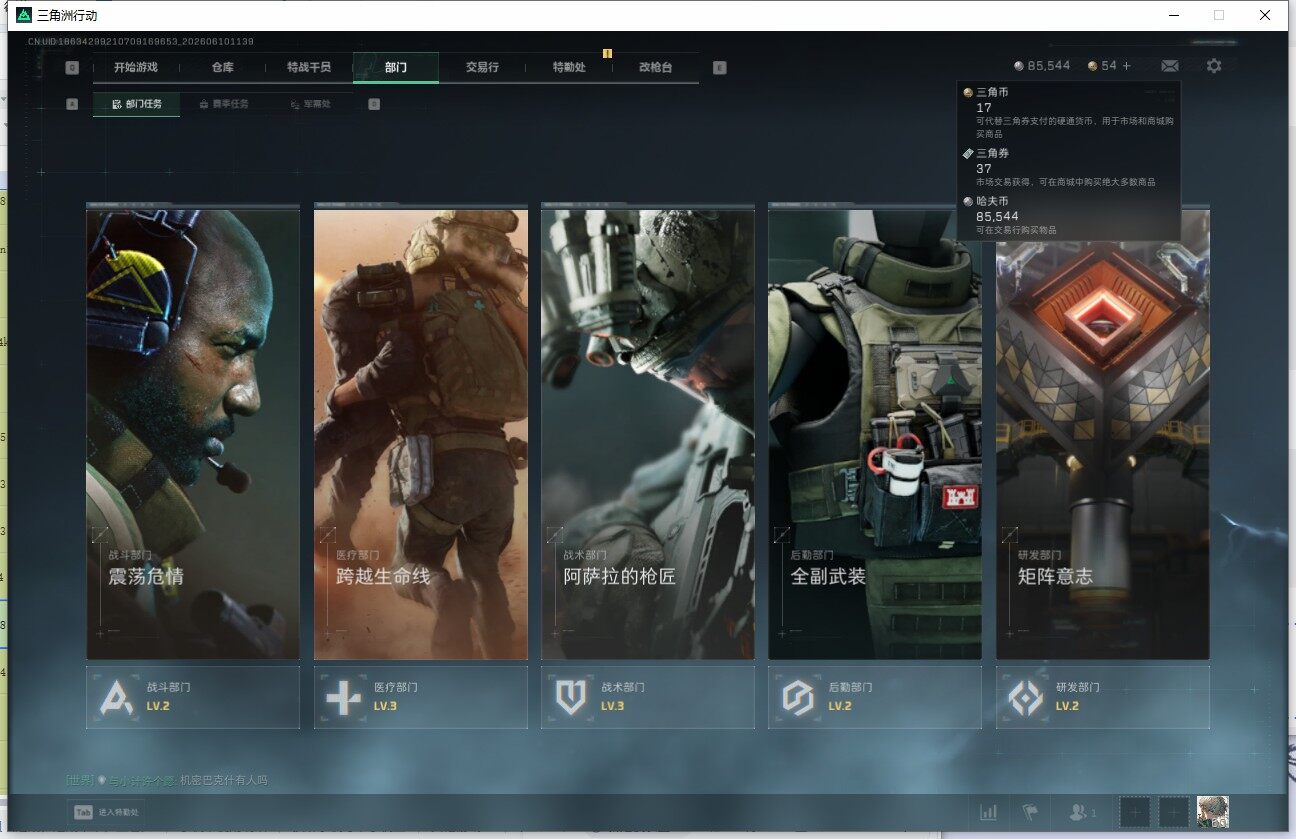The height and width of the screenshot is (839, 1296).
Task: Select the 部门 tab
Action: 396,68
